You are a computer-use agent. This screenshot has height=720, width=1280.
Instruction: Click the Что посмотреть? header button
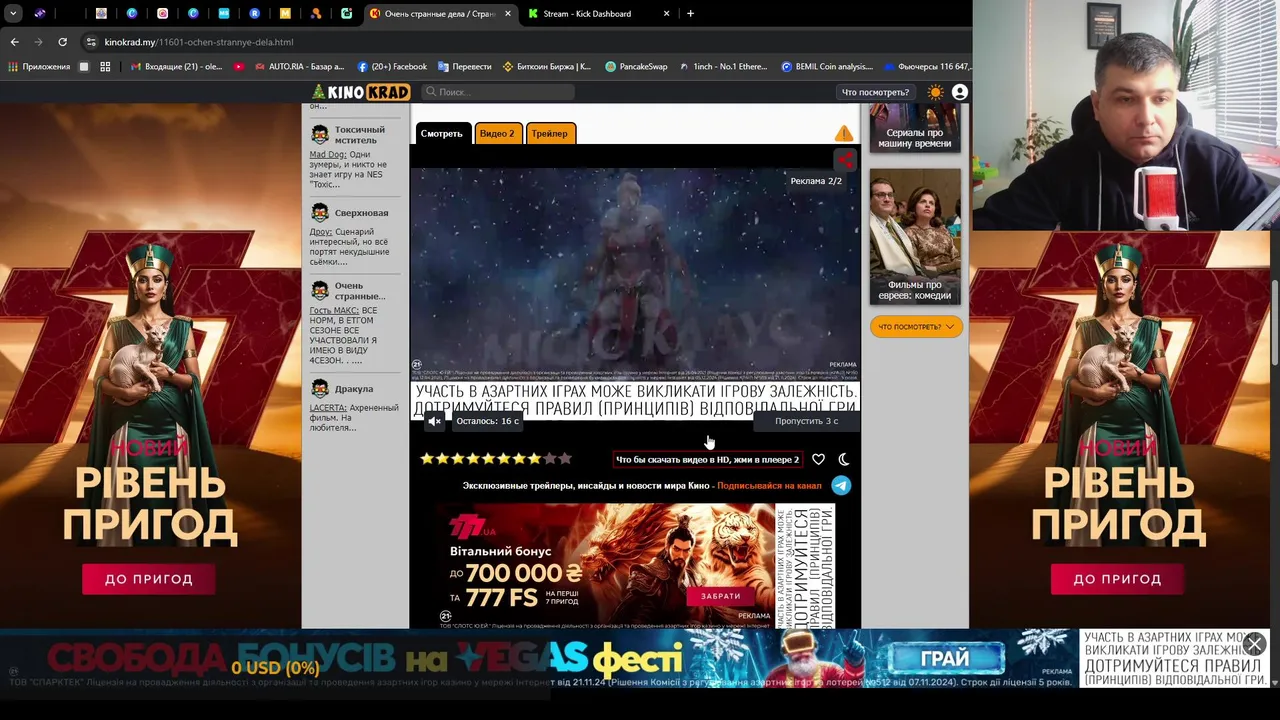click(875, 92)
